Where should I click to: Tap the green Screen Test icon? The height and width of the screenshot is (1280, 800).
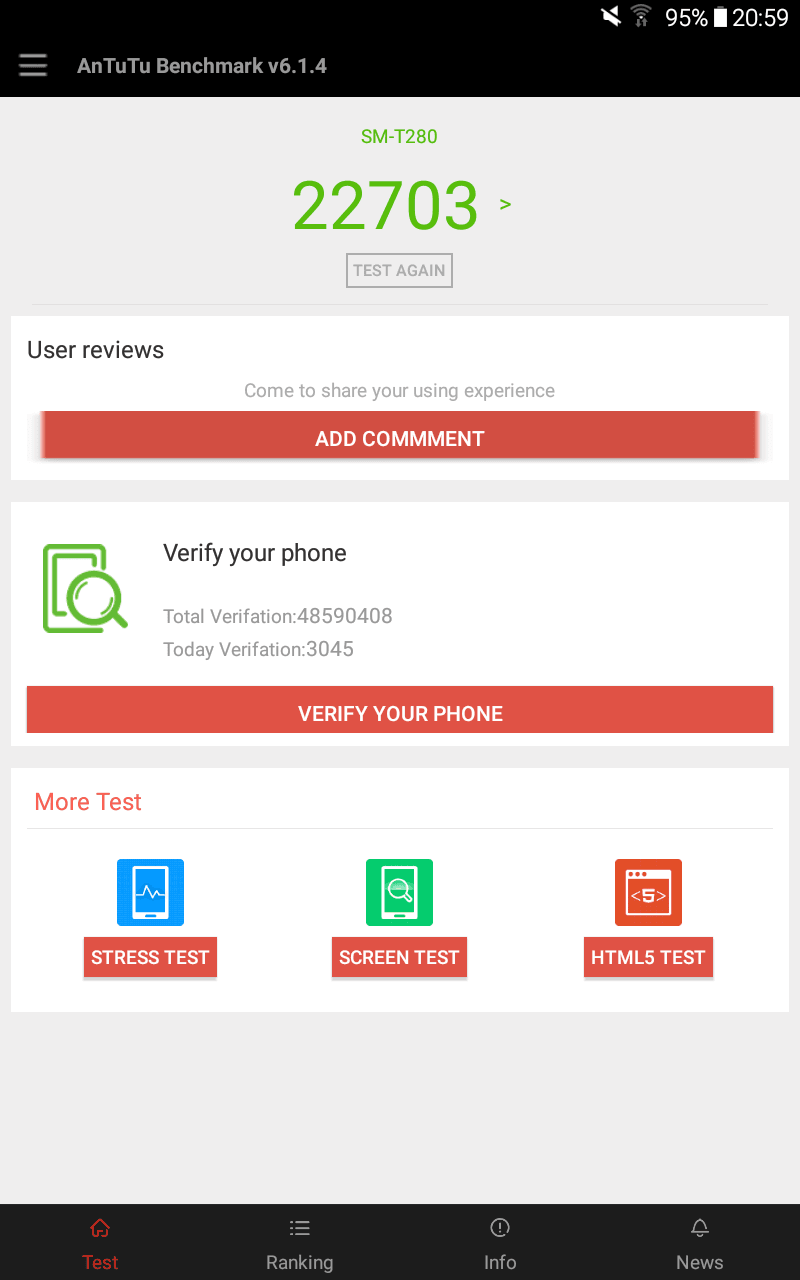coord(399,892)
